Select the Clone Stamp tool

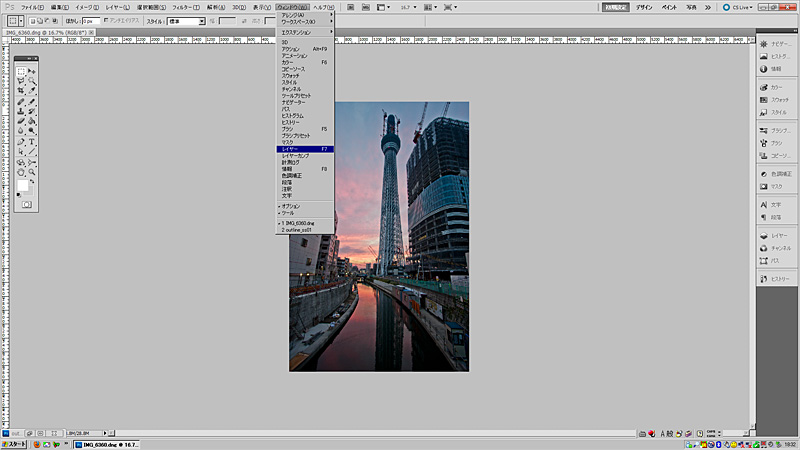coord(21,111)
